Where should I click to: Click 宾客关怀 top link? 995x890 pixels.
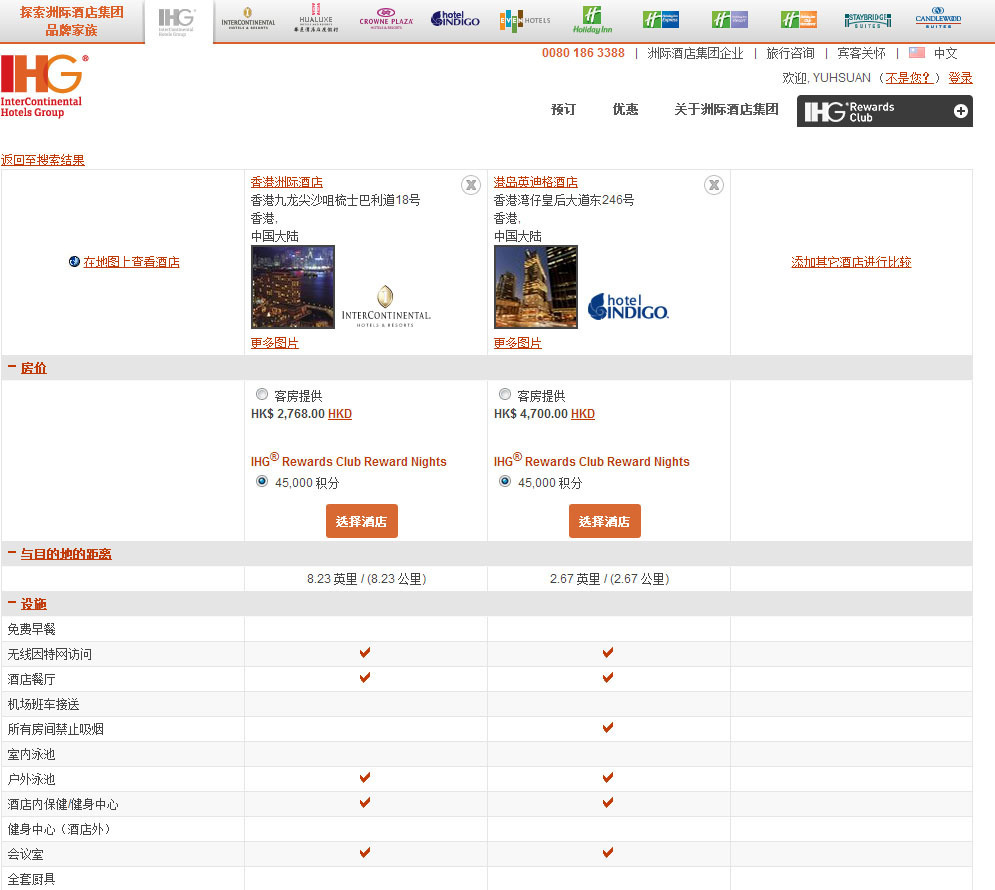(861, 53)
